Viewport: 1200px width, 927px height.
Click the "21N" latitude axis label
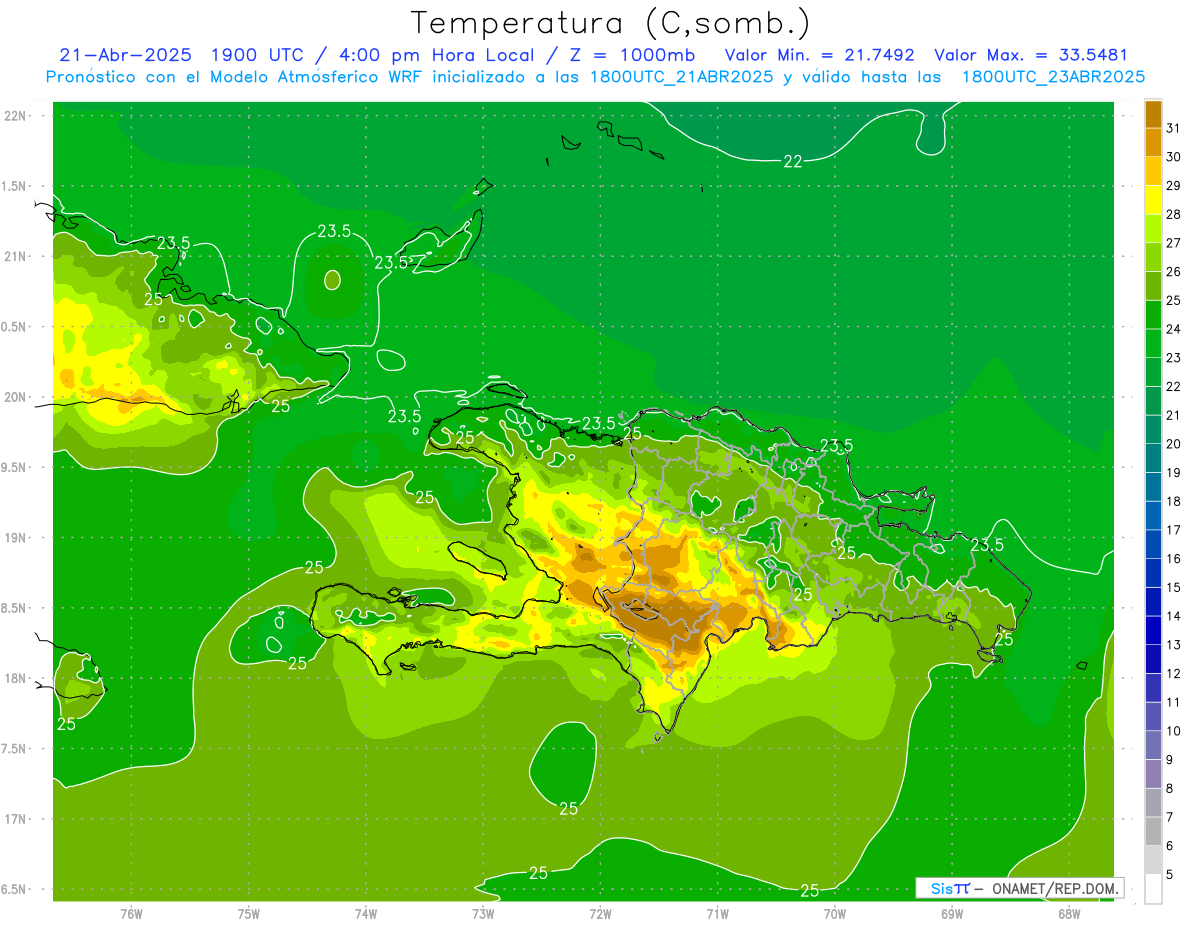[16, 256]
